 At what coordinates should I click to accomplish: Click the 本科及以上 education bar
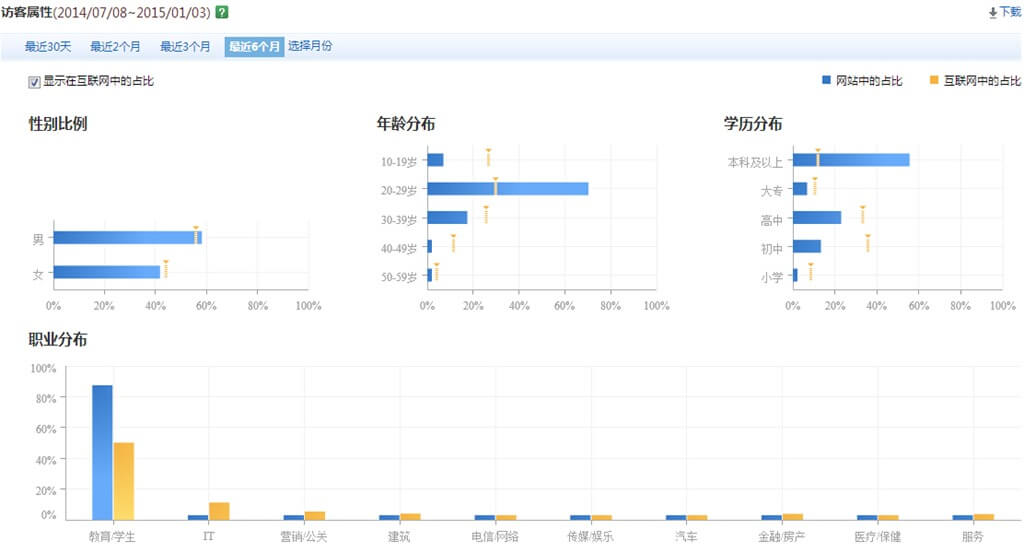[851, 160]
